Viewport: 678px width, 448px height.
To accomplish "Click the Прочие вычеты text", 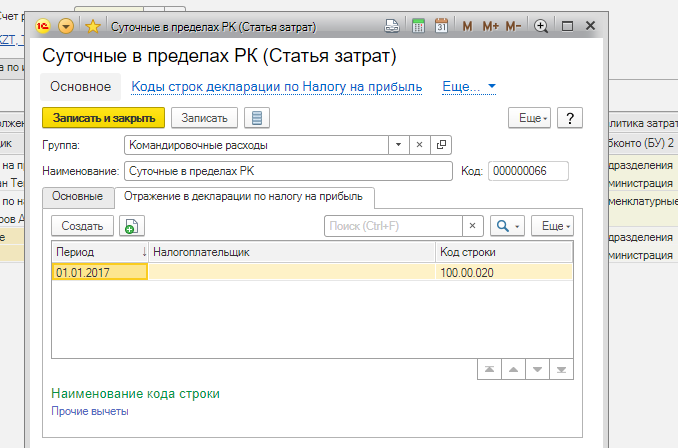I will 90,411.
